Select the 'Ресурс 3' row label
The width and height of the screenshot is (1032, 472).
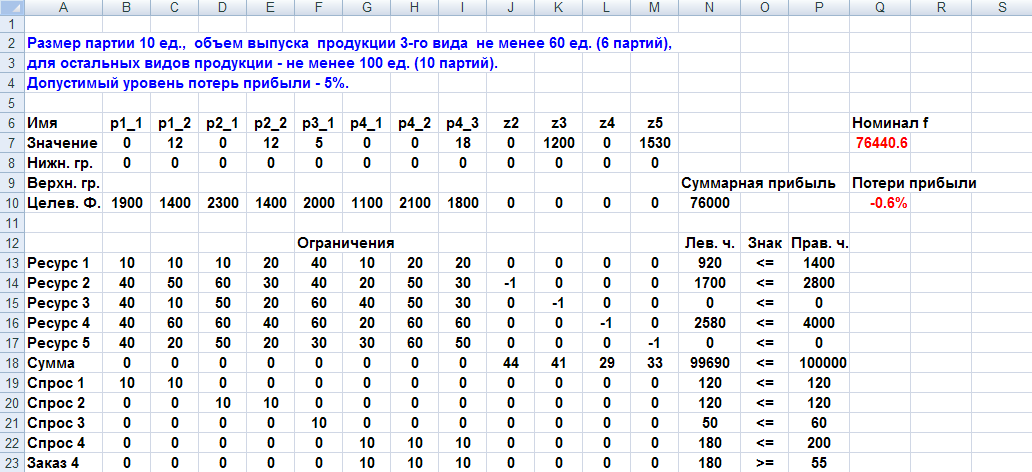tap(64, 303)
